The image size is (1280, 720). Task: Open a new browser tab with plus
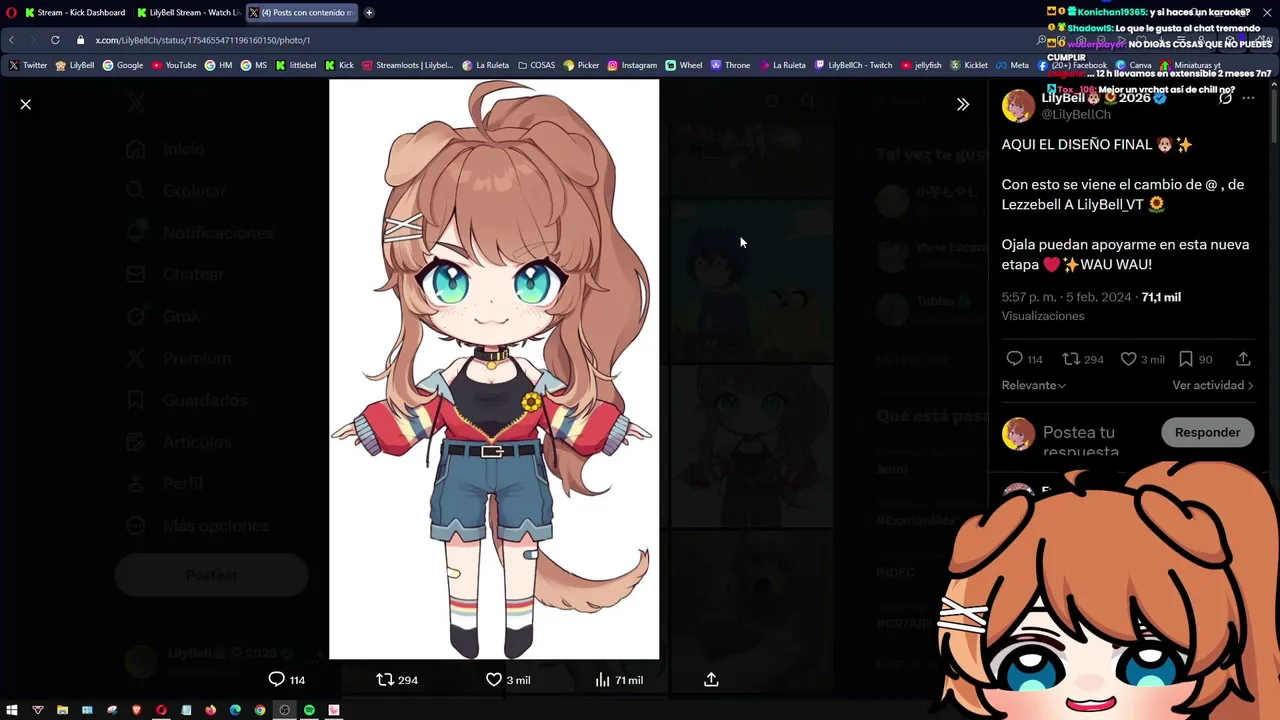pyautogui.click(x=369, y=12)
